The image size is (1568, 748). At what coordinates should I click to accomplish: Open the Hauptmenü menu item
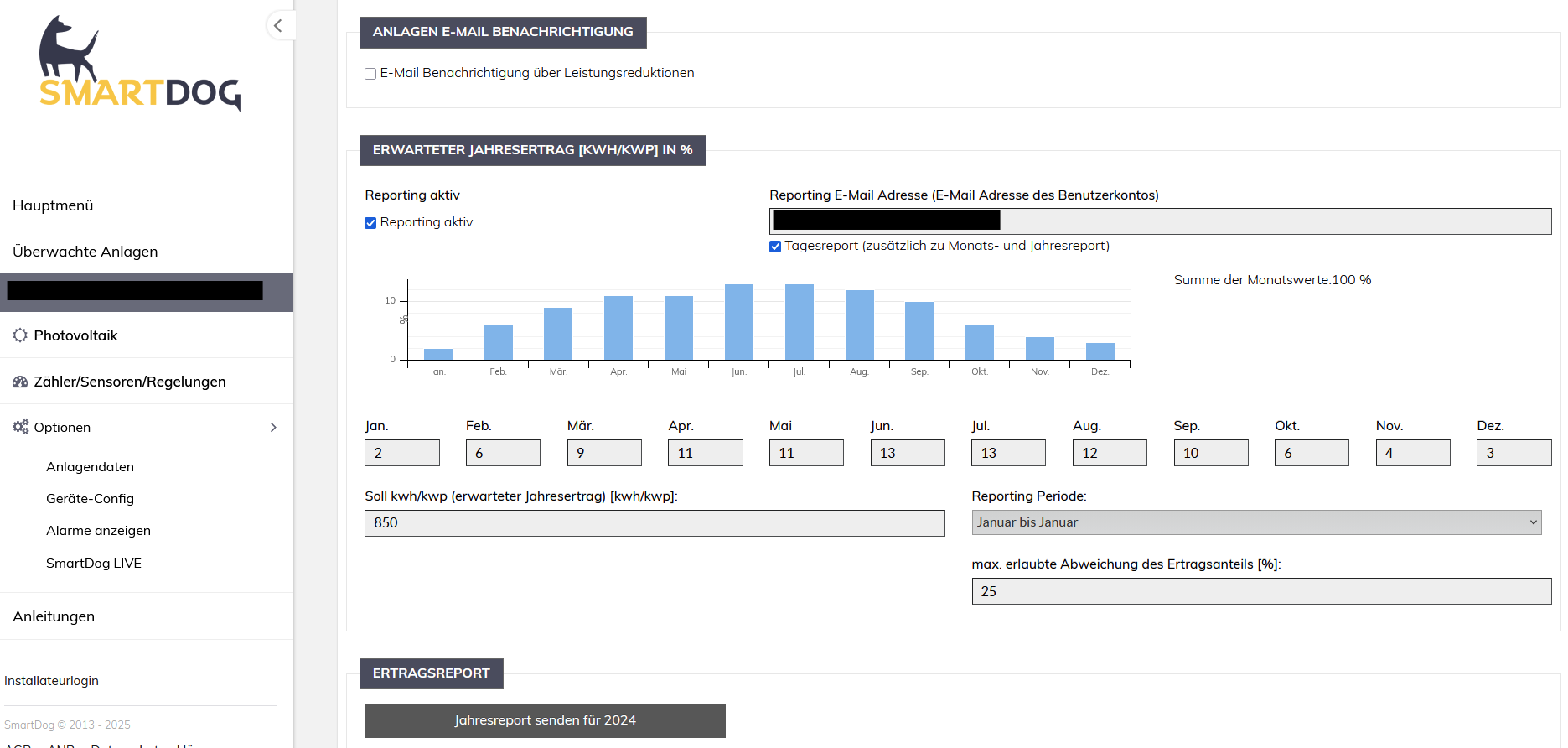53,205
